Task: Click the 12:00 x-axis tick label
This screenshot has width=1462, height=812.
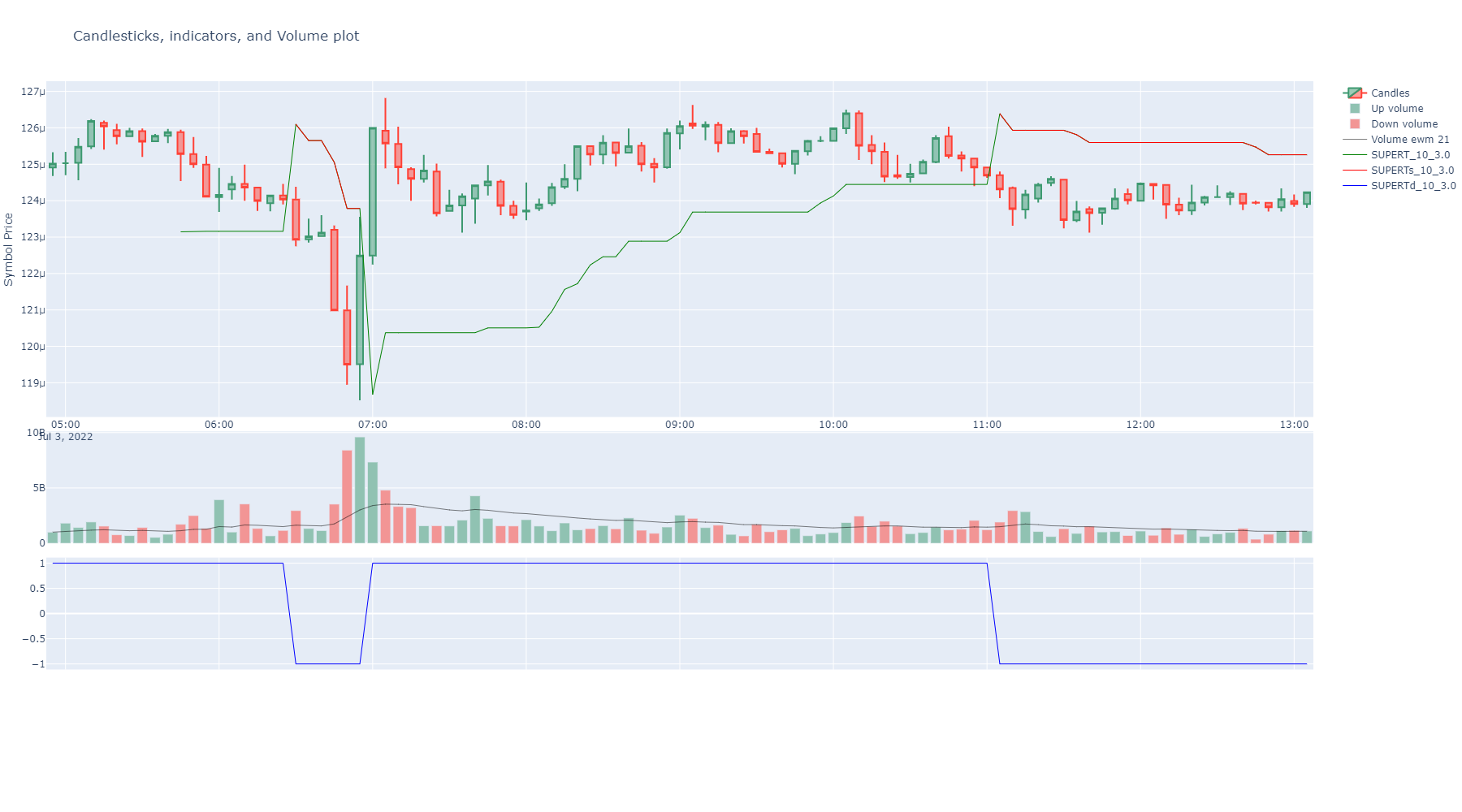Action: click(x=1140, y=425)
